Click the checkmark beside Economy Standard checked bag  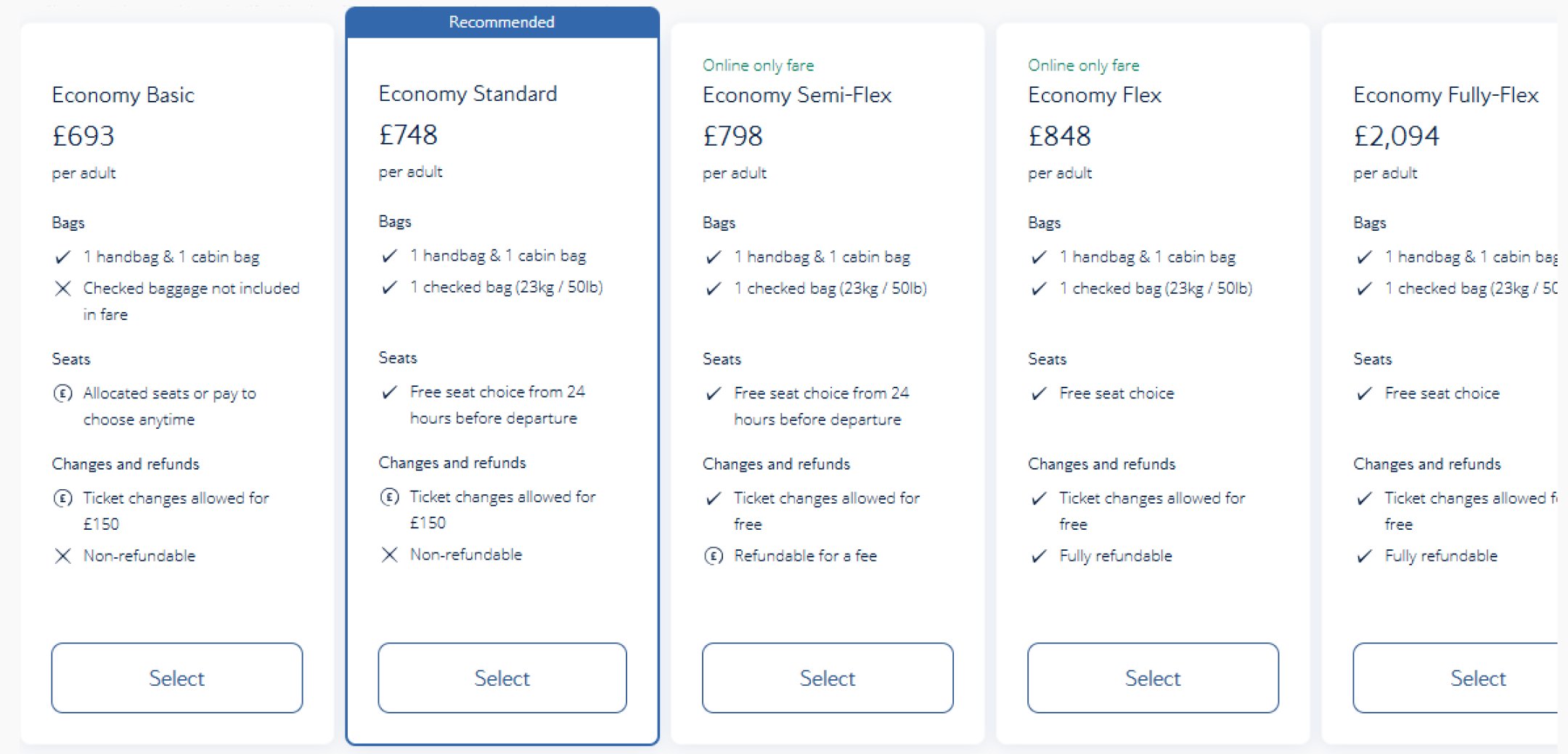389,287
